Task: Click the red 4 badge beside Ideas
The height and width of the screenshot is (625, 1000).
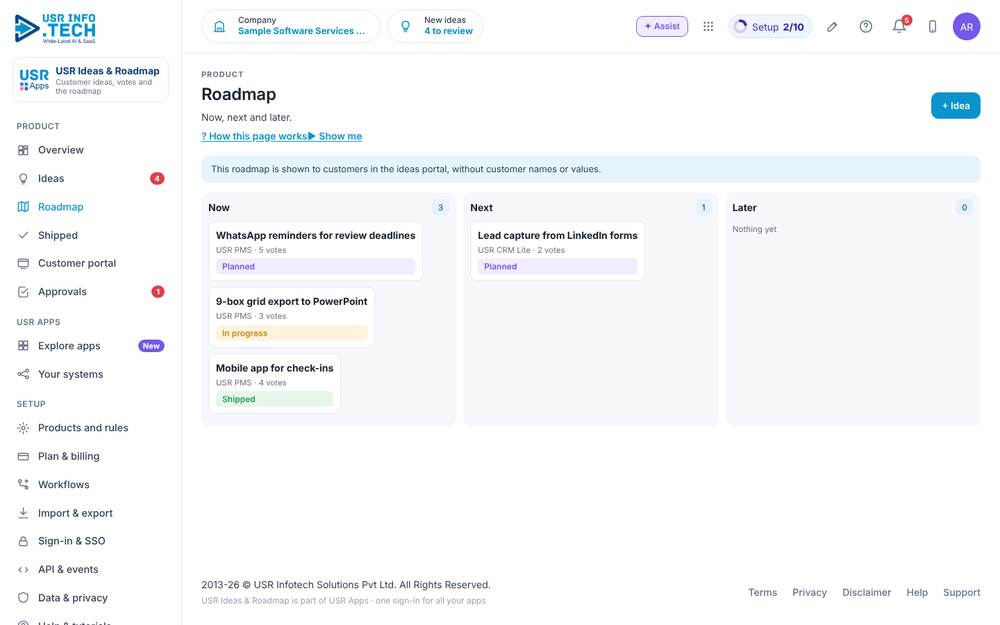Action: [x=157, y=179]
